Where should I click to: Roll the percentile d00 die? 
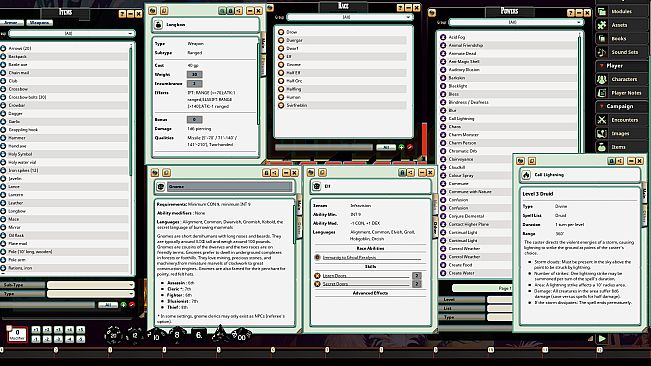click(241, 335)
